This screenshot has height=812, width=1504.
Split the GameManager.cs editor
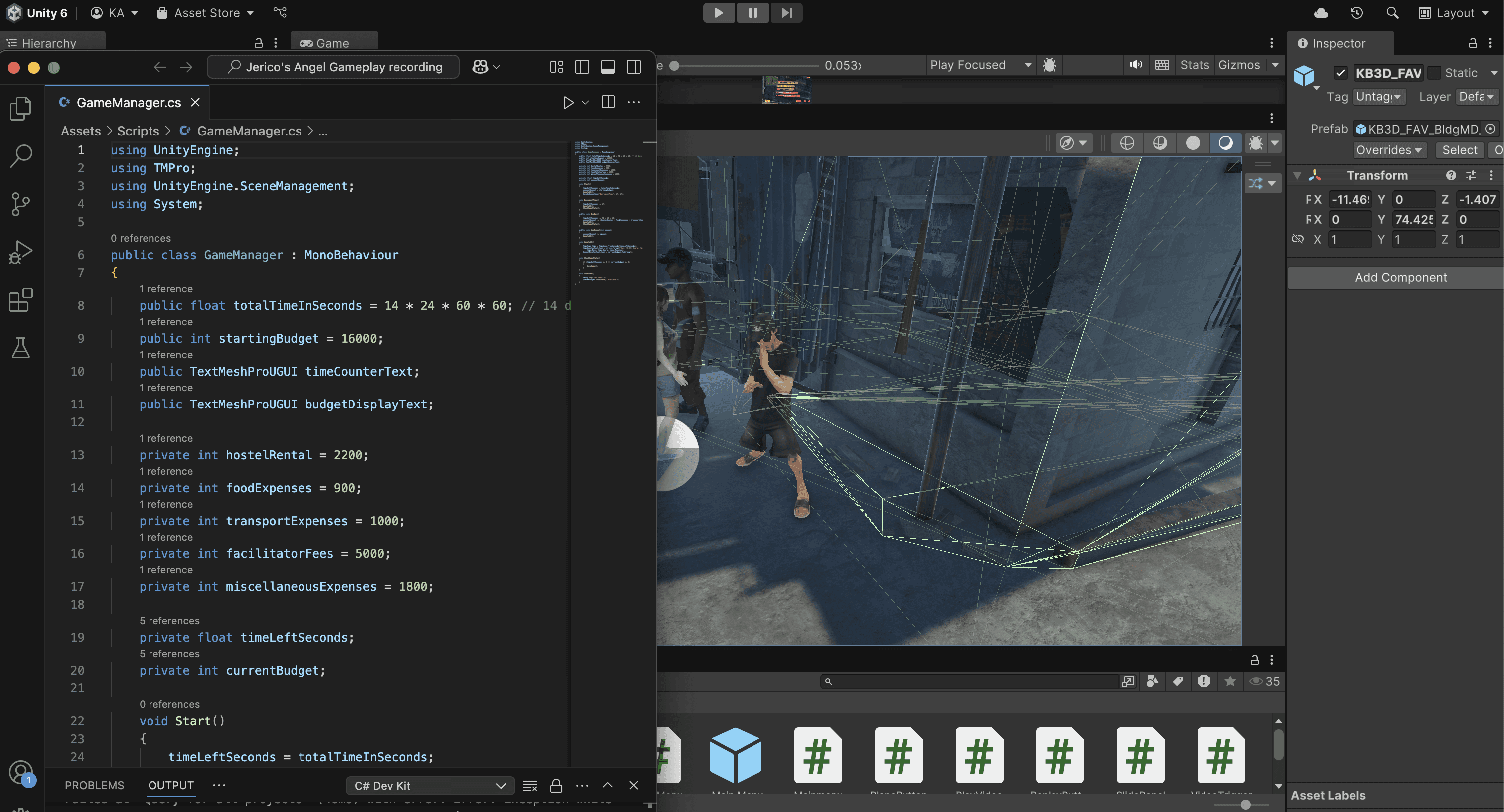(x=608, y=102)
